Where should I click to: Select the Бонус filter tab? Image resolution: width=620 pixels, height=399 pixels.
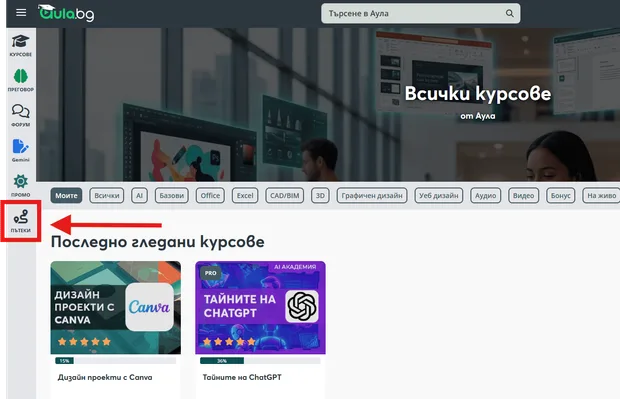coord(560,195)
